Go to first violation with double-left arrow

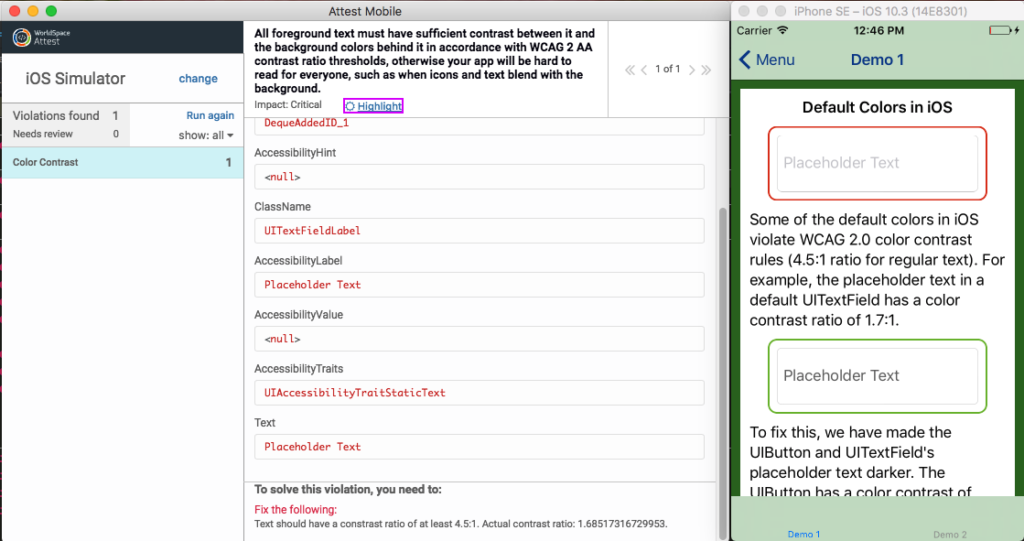click(x=630, y=69)
